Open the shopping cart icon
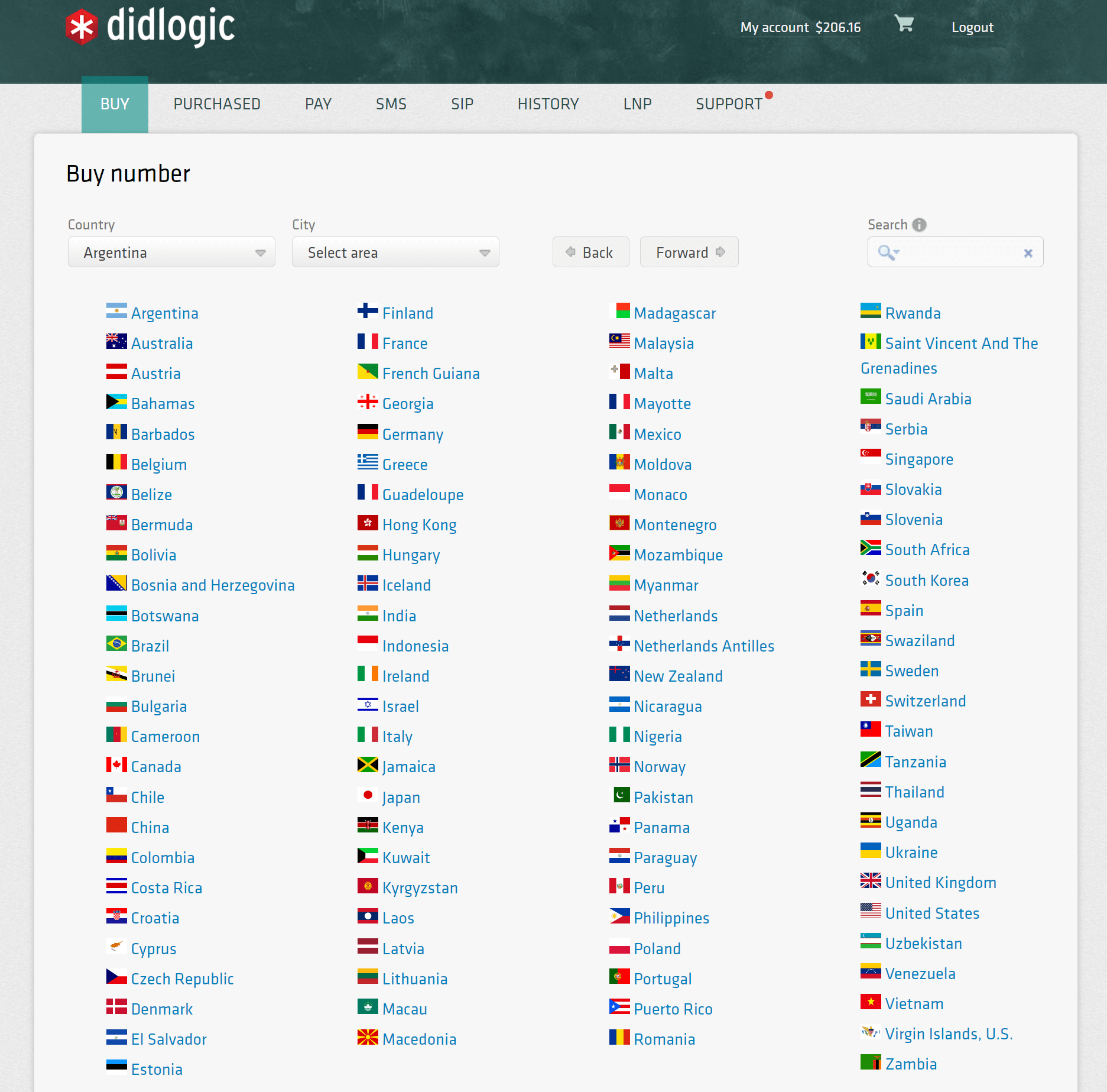Screen dimensions: 1107x1092 [x=904, y=24]
